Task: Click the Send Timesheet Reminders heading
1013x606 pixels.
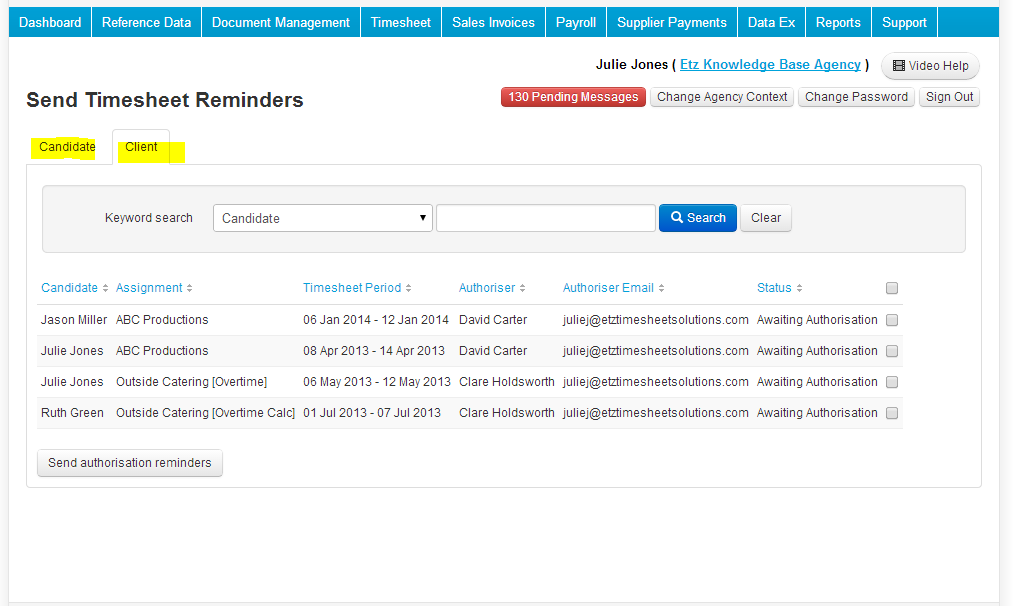Action: 165,100
